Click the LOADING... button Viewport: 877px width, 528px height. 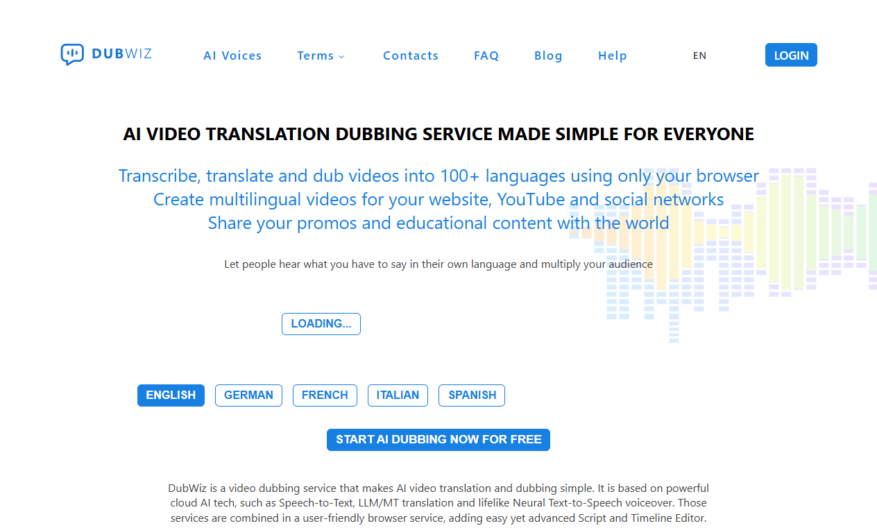(x=321, y=324)
